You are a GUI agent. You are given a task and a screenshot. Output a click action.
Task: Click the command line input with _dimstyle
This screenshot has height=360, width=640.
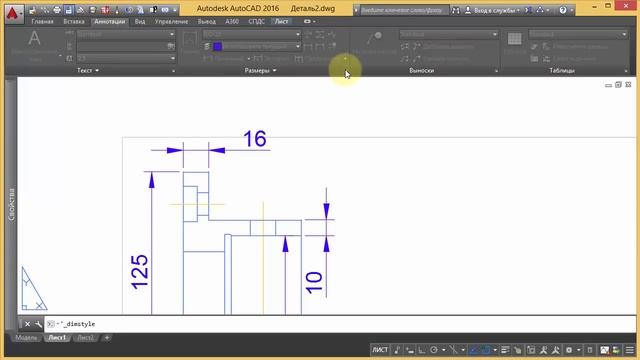pyautogui.click(x=340, y=324)
